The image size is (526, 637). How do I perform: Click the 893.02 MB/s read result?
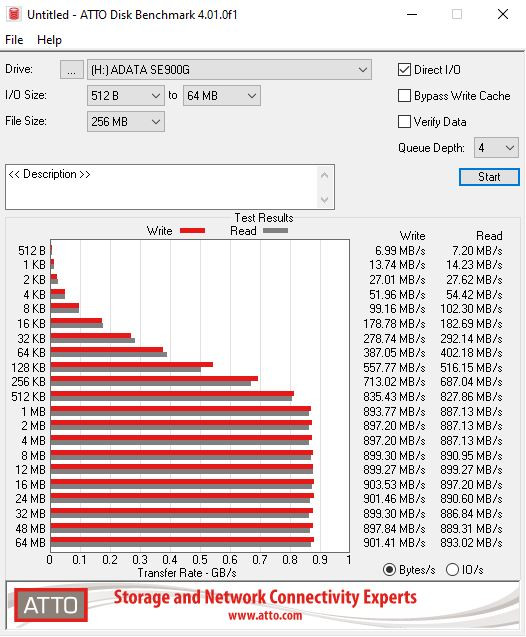coord(471,543)
